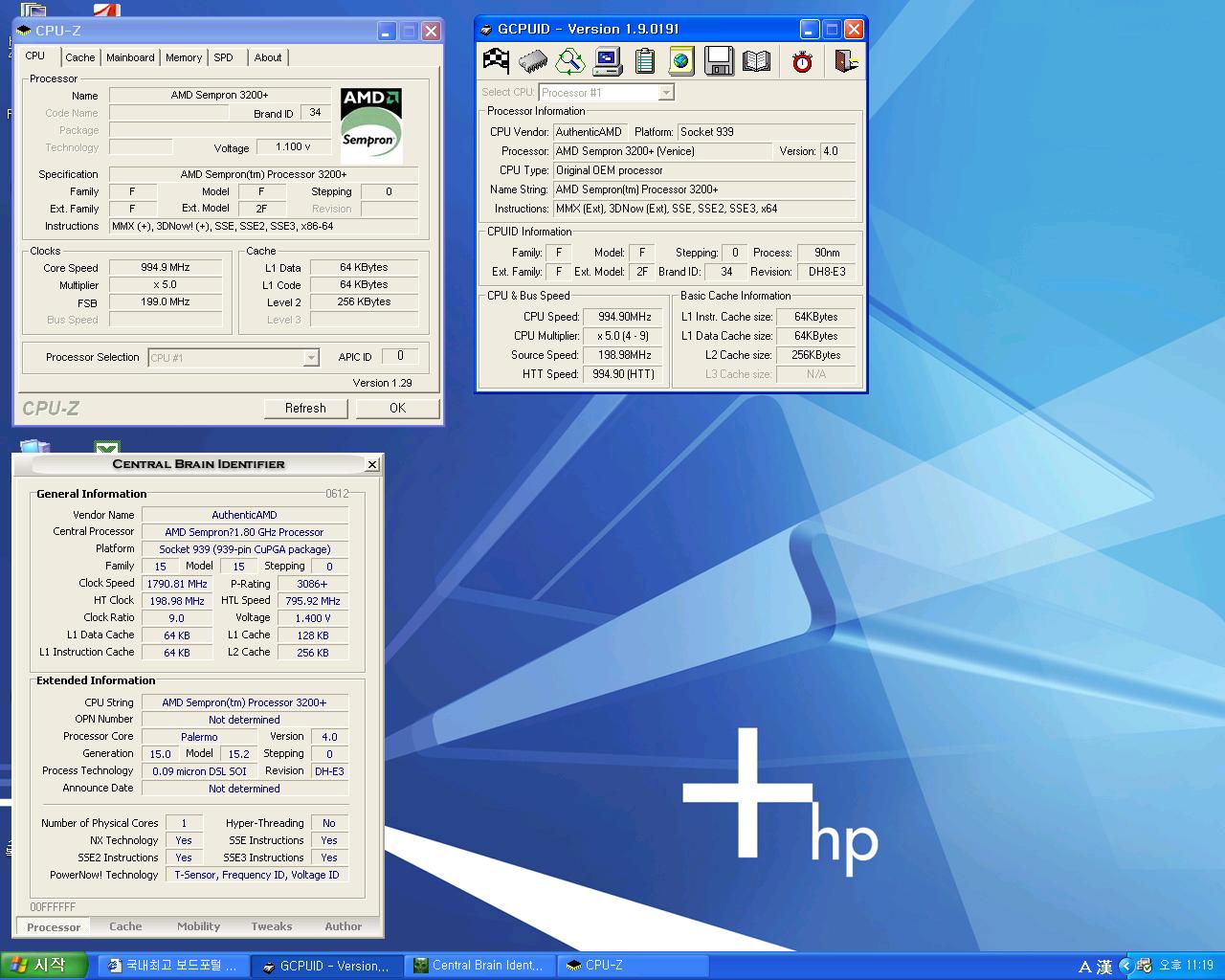This screenshot has width=1225, height=980.
Task: Click the tray icon beside the clock
Action: (x=1144, y=966)
